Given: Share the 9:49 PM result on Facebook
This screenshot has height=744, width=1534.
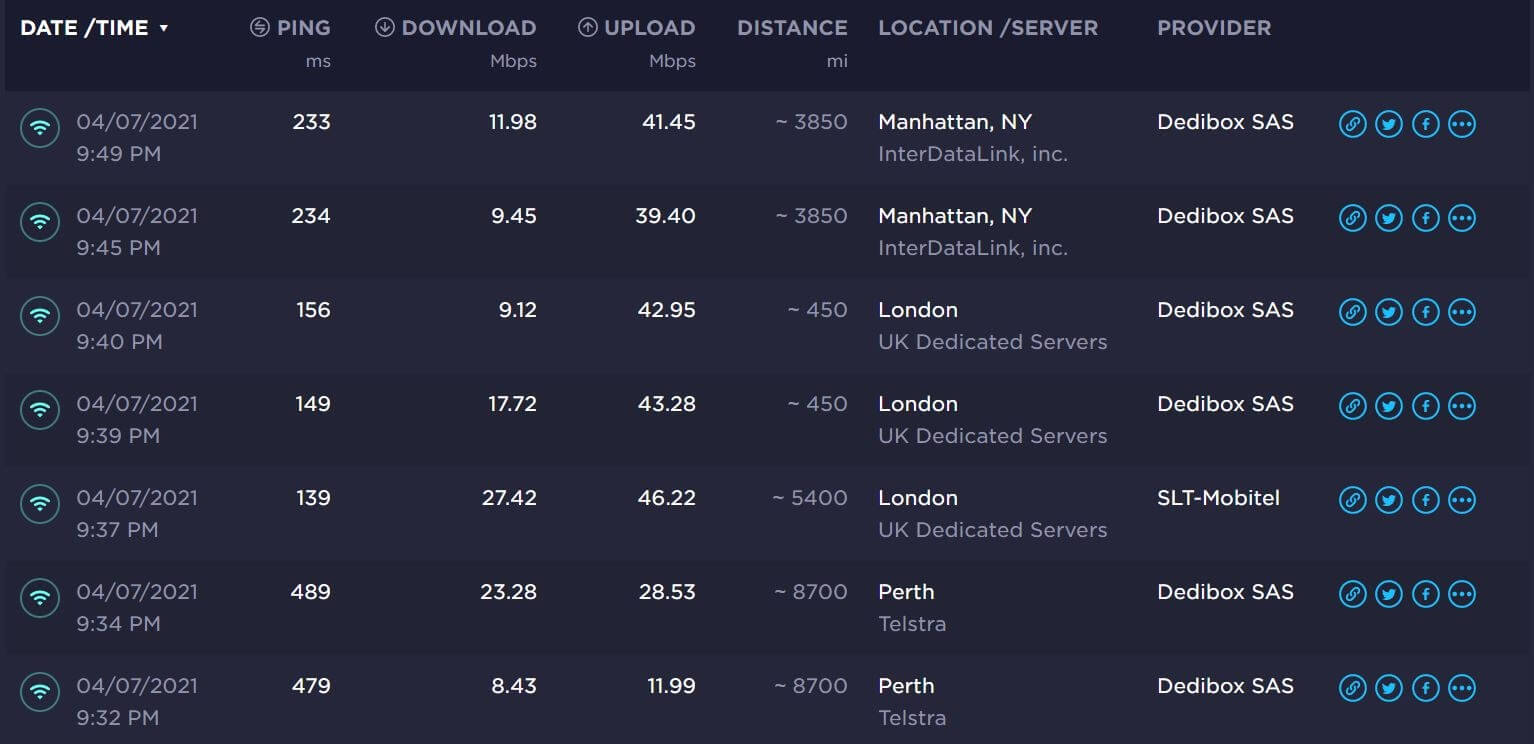Looking at the screenshot, I should 1425,124.
